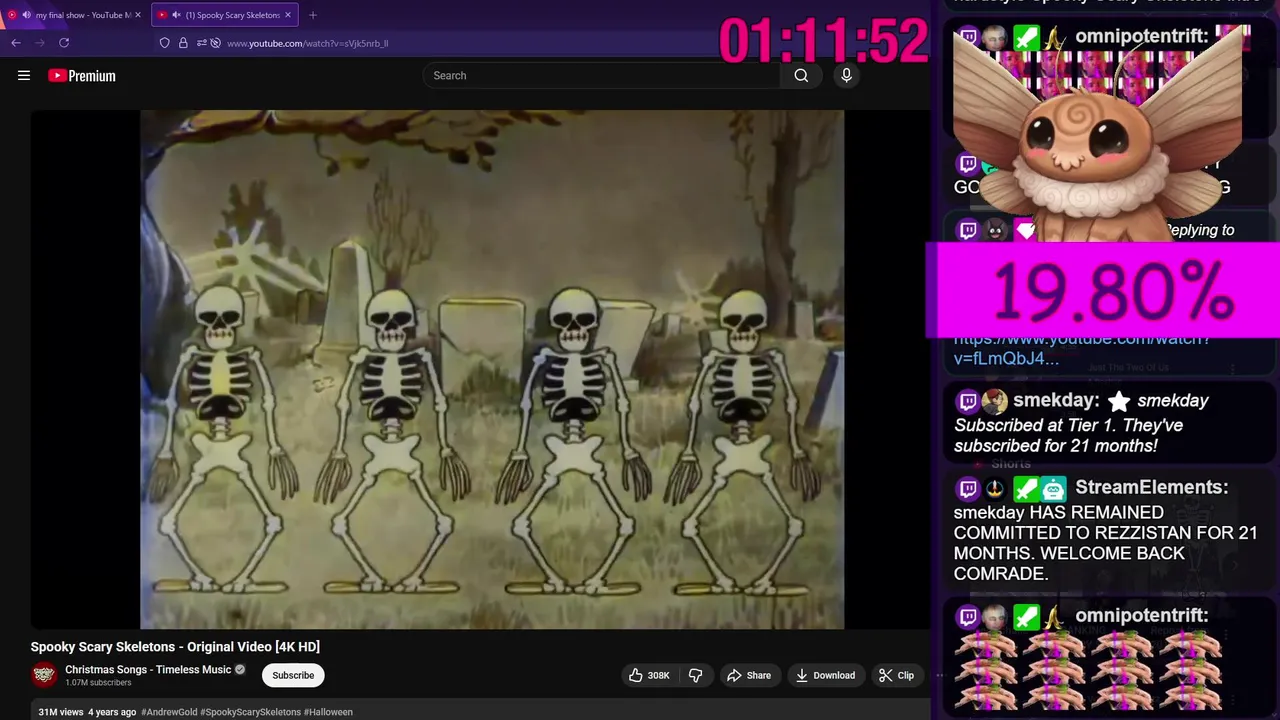Click '31M views' in description
The height and width of the screenshot is (720, 1280).
(x=61, y=712)
